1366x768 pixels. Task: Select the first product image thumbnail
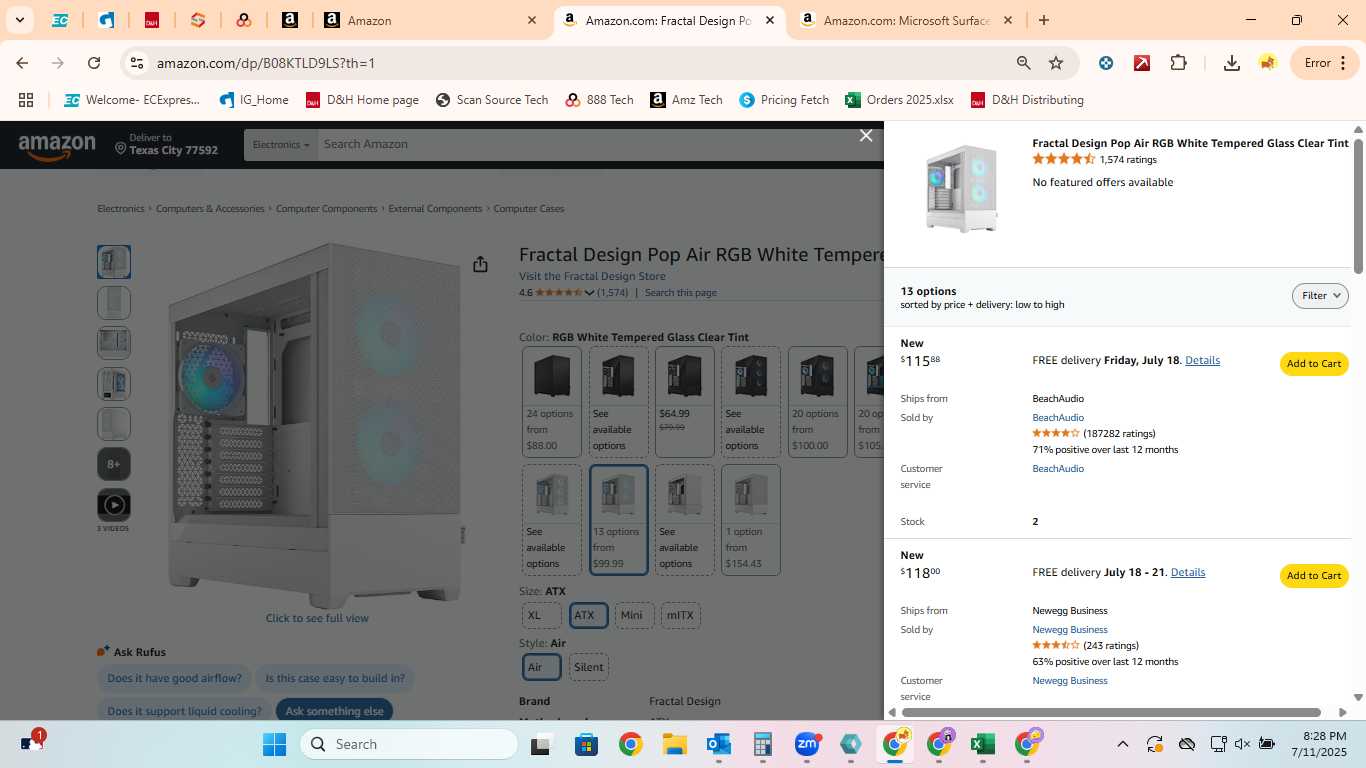[x=114, y=262]
